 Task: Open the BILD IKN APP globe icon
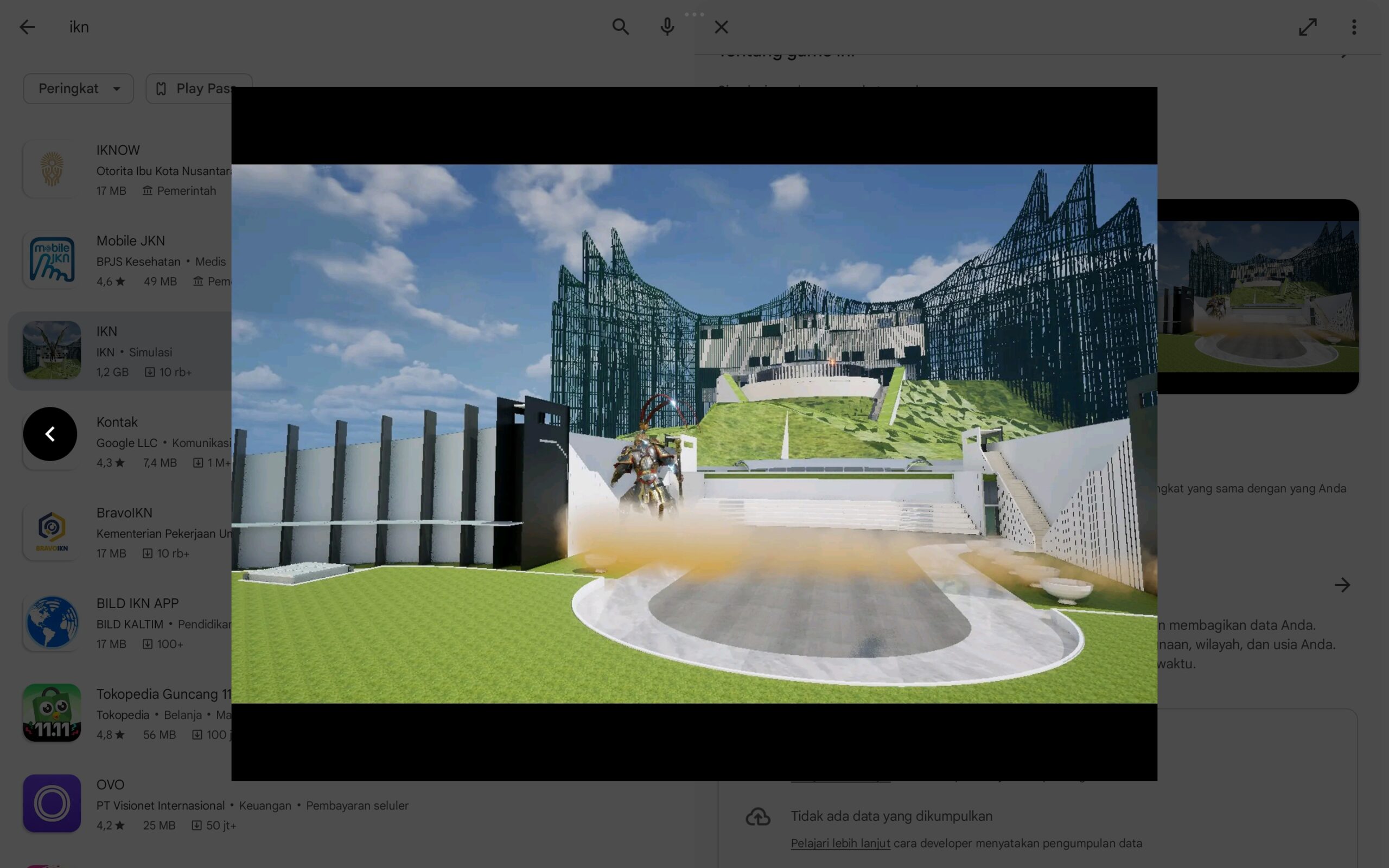(52, 622)
